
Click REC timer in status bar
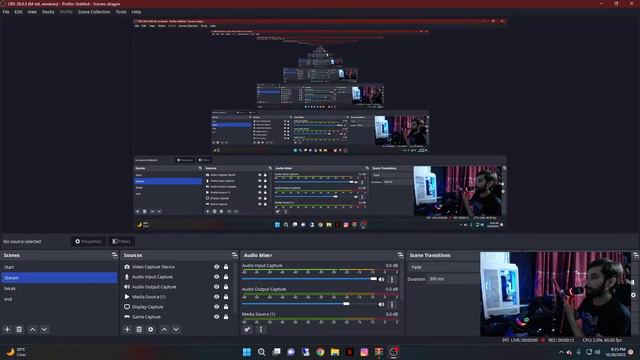pyautogui.click(x=560, y=340)
